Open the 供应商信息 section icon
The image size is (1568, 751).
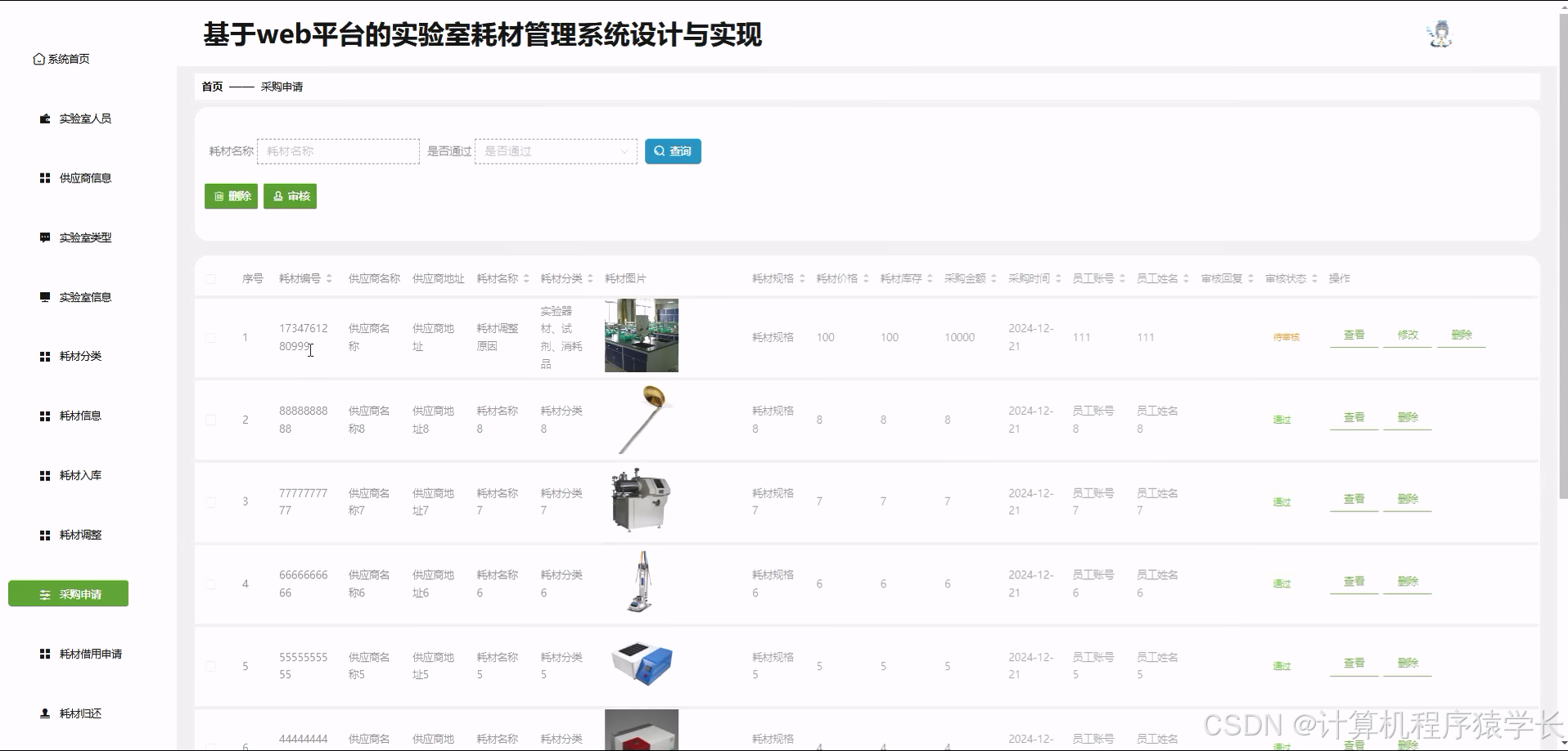pyautogui.click(x=44, y=178)
